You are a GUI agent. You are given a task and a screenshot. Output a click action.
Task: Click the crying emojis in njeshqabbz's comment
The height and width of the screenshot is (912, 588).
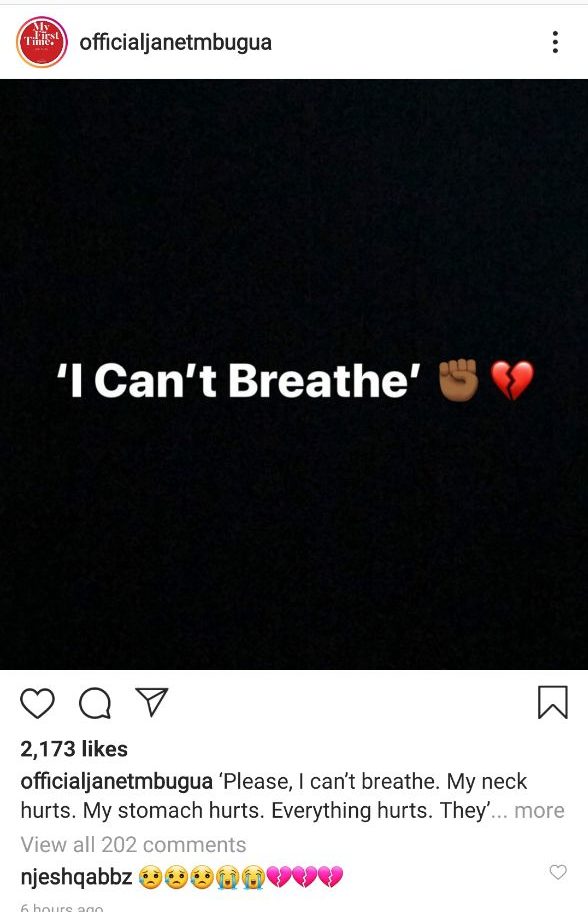240,877
